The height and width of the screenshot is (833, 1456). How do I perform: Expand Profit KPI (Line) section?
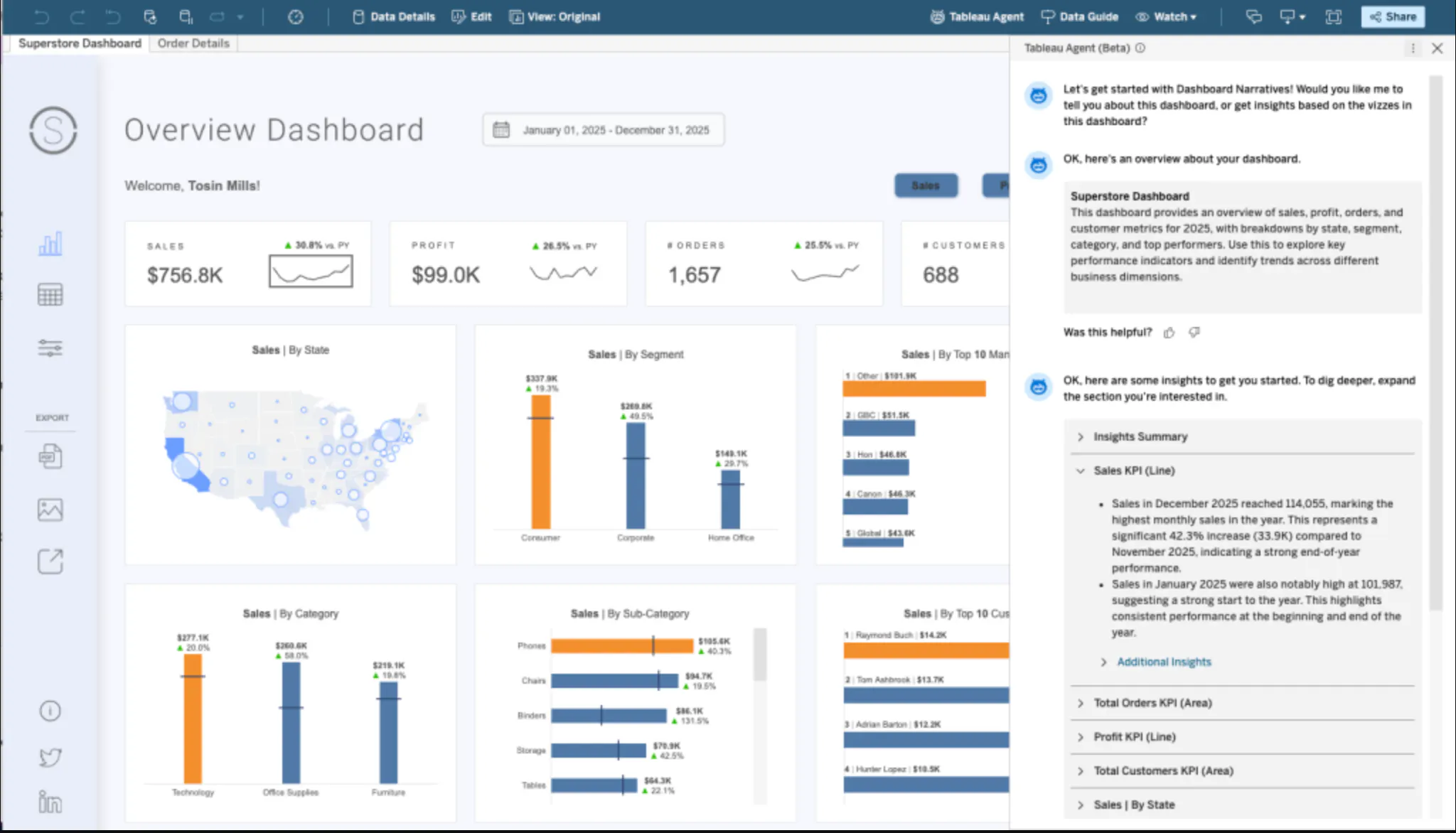[x=1243, y=737]
